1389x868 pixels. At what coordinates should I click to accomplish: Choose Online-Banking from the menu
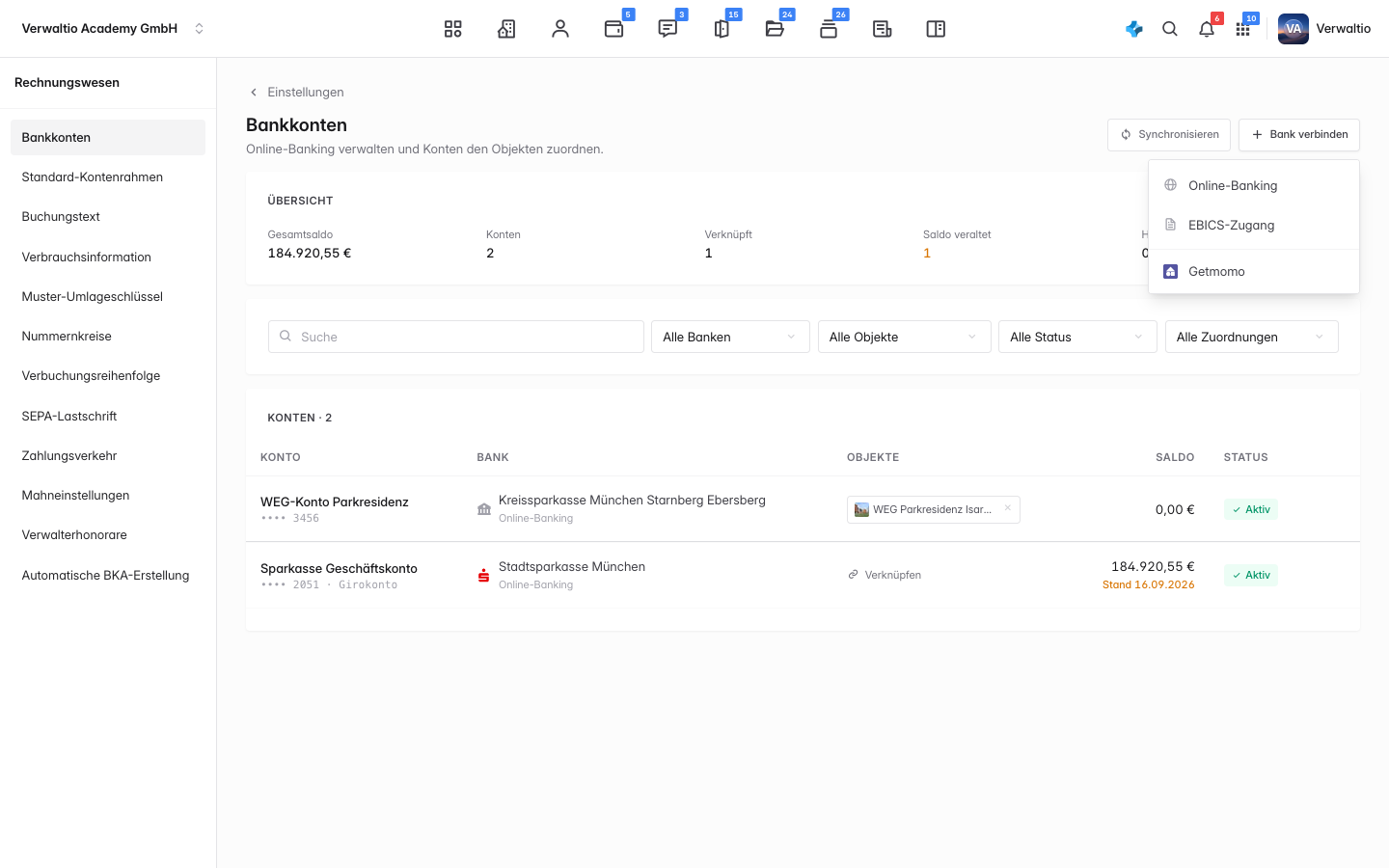click(1254, 185)
